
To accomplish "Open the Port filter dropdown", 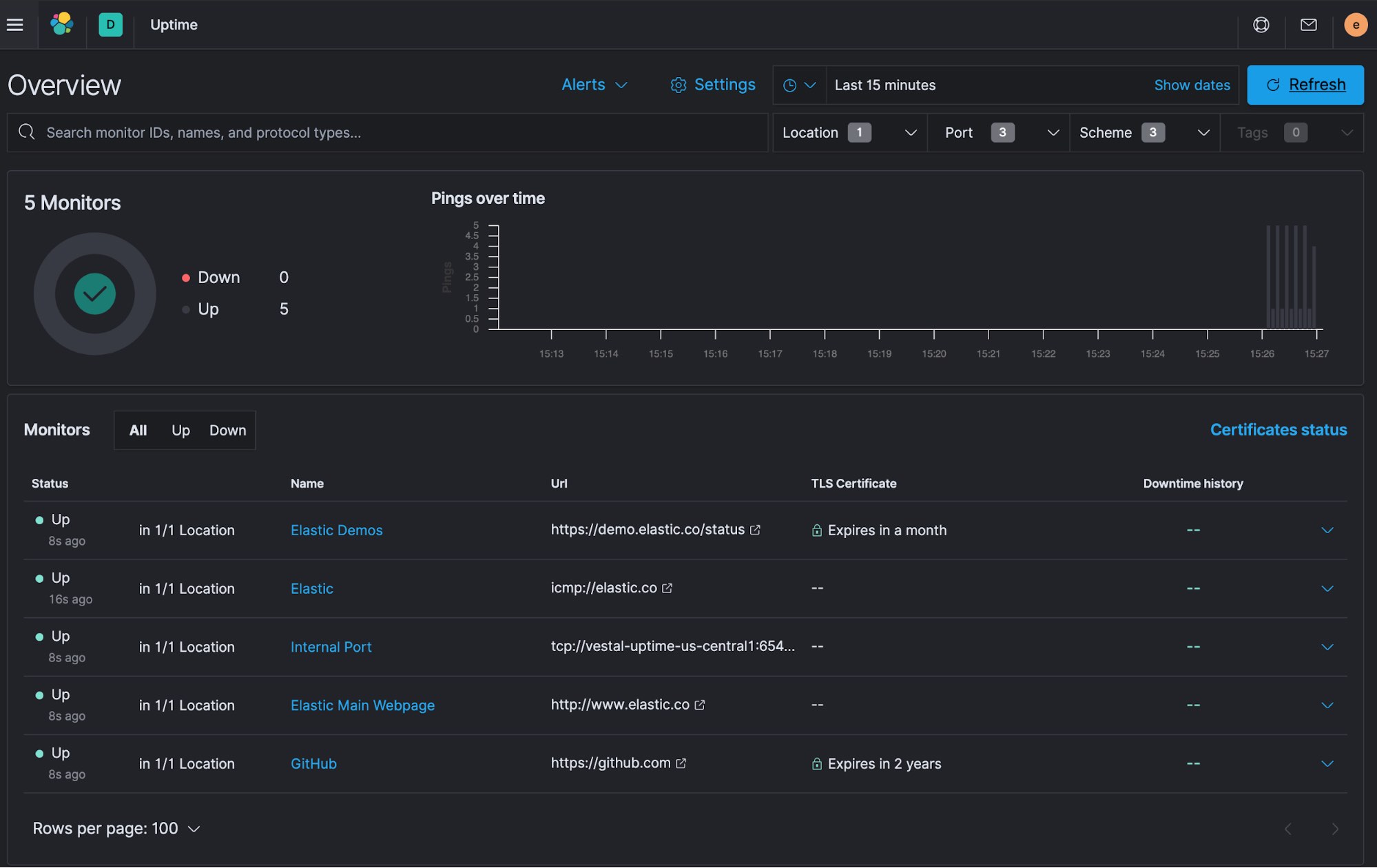I will (999, 132).
